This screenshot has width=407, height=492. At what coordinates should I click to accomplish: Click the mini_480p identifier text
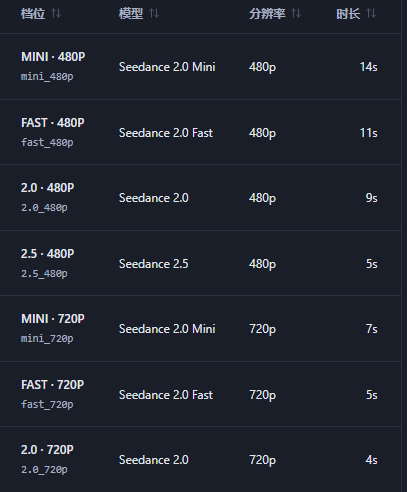pos(47,77)
